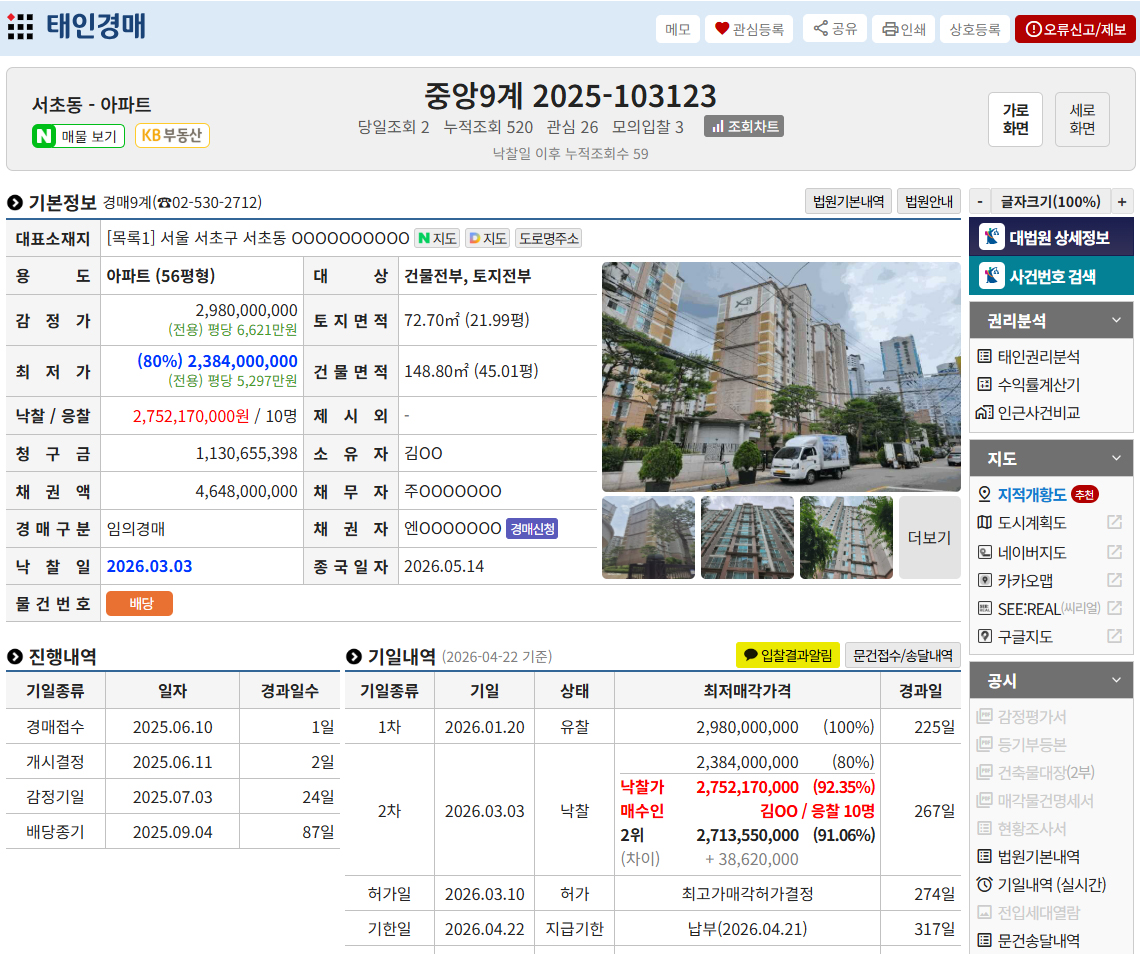Enable 입찰결과알림 notification
This screenshot has width=1140, height=954.
pos(788,655)
